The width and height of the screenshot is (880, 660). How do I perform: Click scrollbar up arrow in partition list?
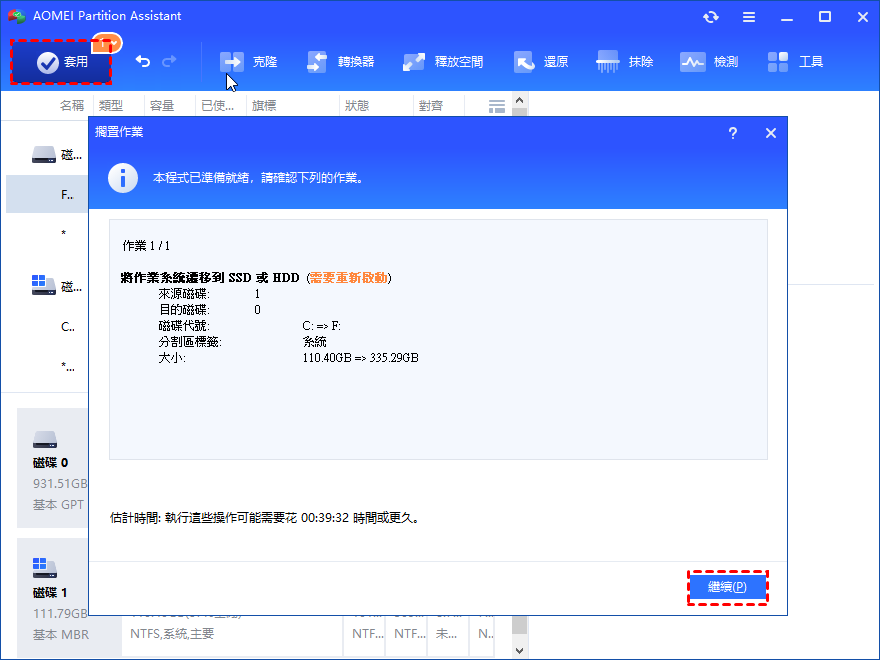519,100
